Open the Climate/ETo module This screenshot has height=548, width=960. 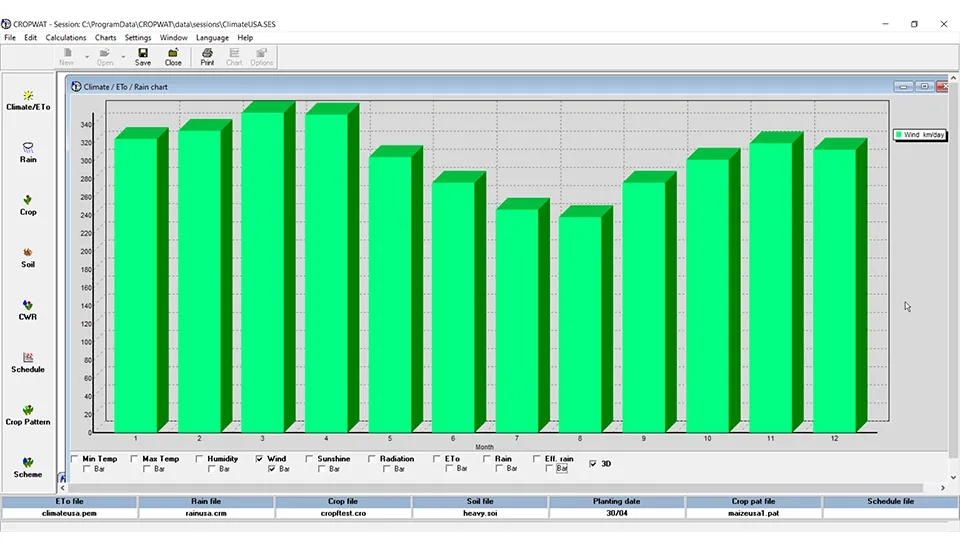click(x=28, y=99)
